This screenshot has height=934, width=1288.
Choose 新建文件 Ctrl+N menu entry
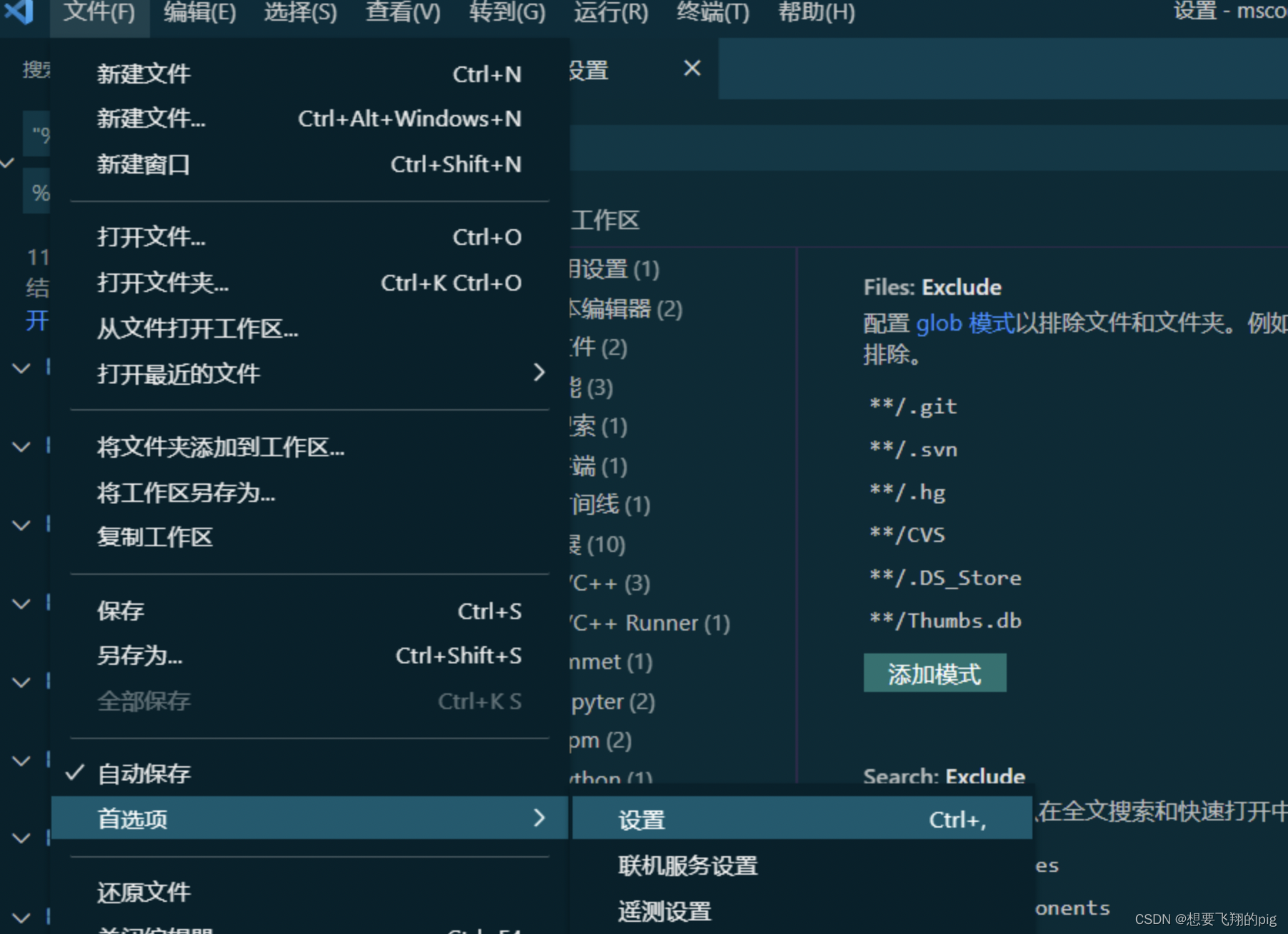pyautogui.click(x=309, y=74)
